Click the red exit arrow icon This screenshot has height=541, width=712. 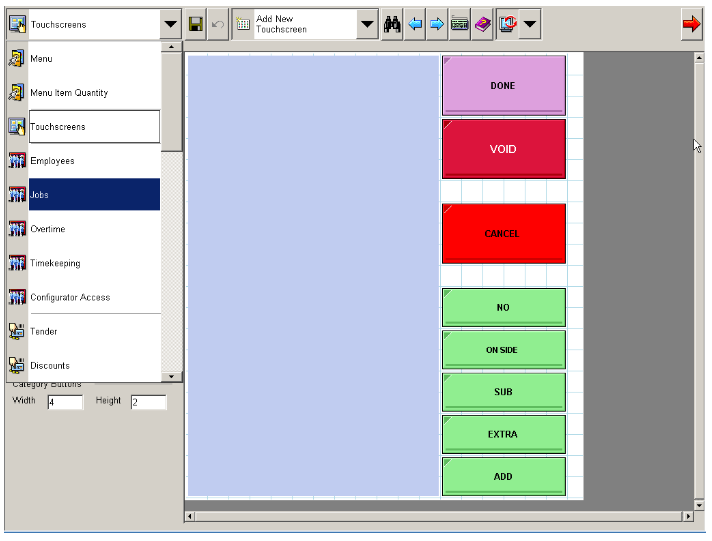point(692,24)
